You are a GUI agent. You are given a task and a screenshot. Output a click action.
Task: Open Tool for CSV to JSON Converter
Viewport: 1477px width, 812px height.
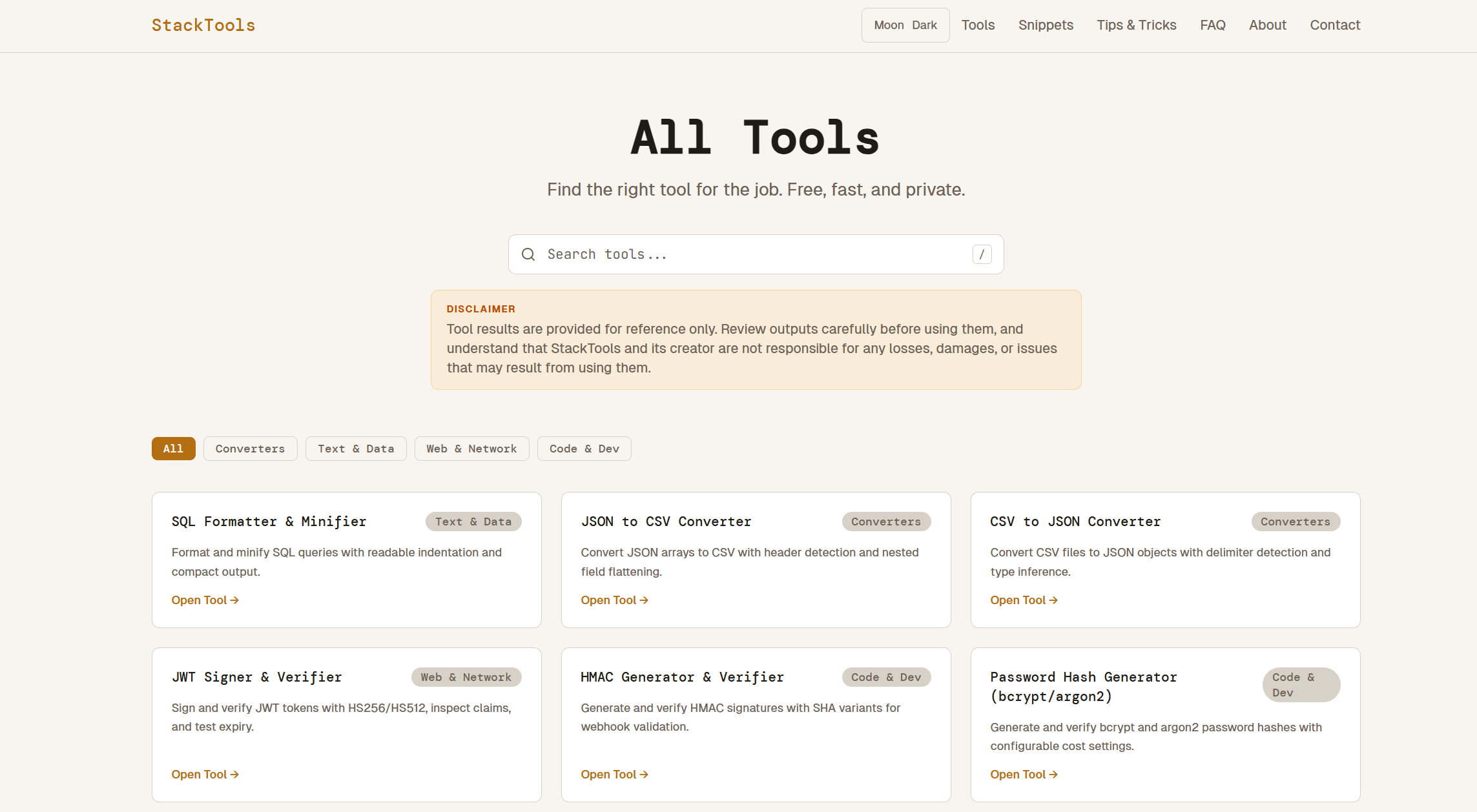click(1024, 600)
